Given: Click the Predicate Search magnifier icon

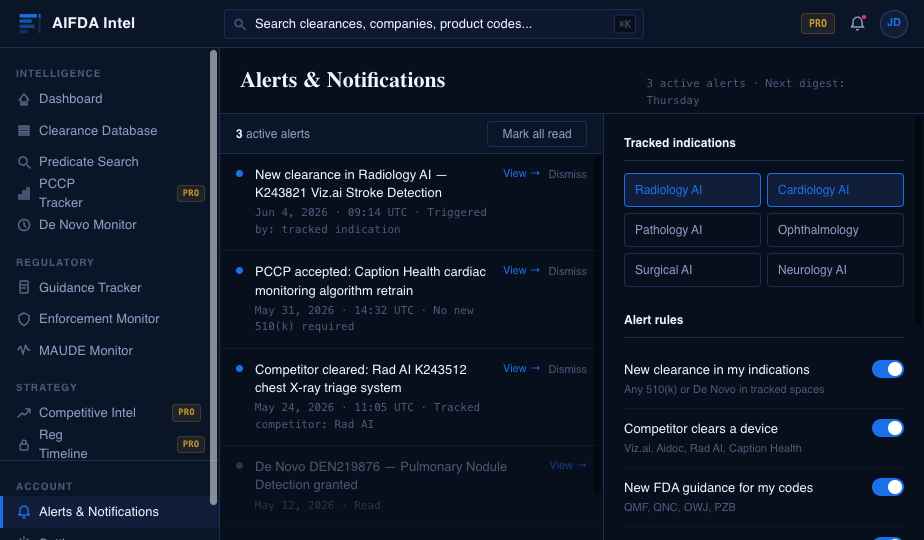Looking at the screenshot, I should tap(24, 162).
